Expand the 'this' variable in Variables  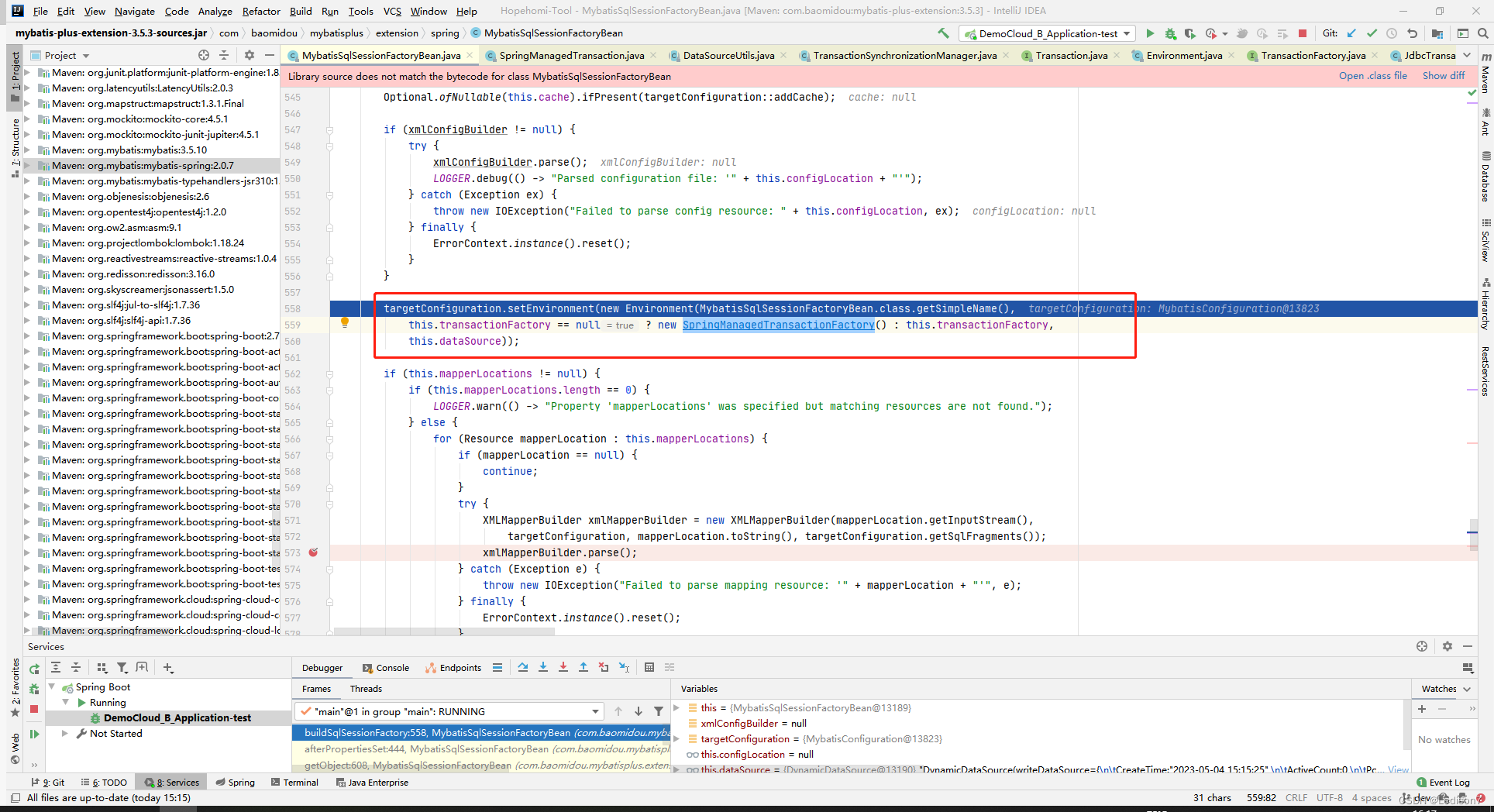[x=676, y=707]
